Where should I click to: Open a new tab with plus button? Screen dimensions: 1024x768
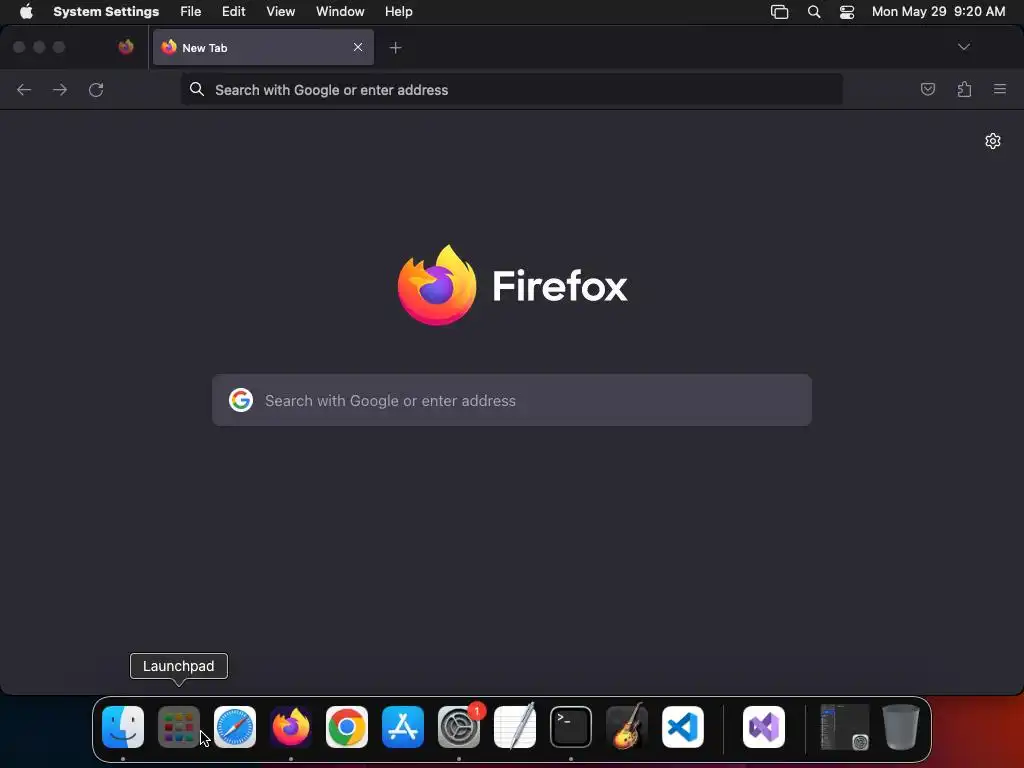(x=395, y=48)
